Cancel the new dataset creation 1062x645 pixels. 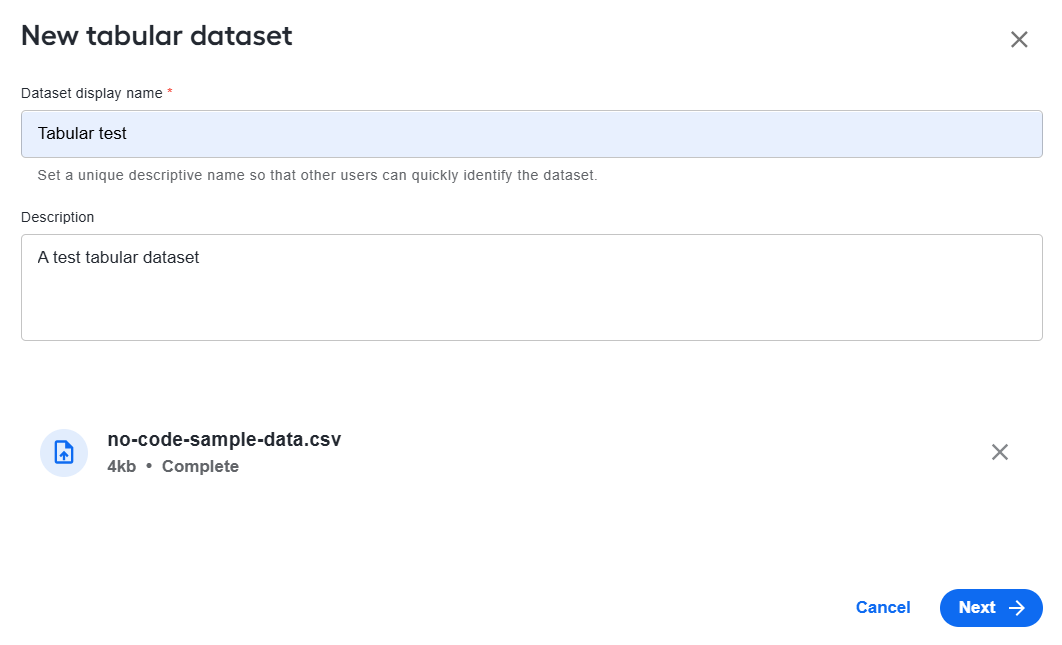point(883,608)
